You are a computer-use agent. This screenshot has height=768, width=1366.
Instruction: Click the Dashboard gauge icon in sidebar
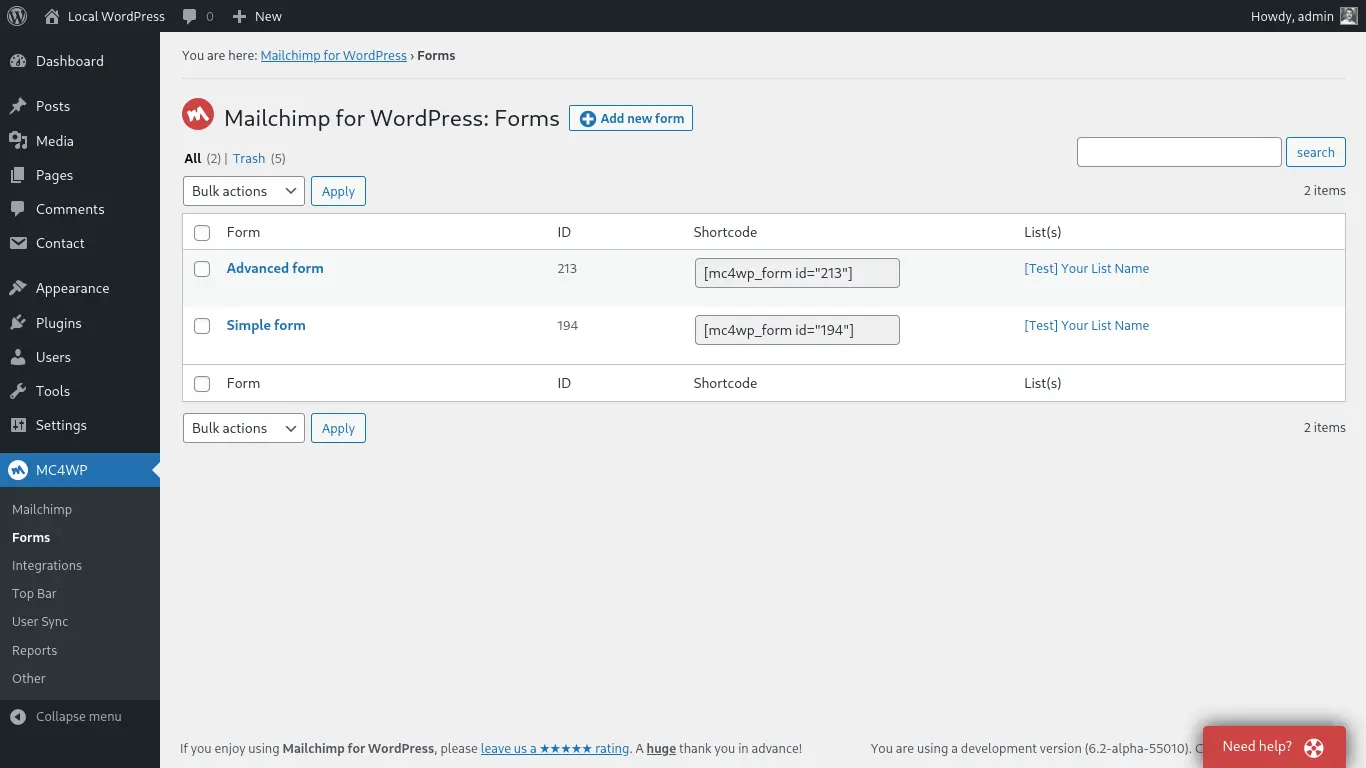coord(18,61)
